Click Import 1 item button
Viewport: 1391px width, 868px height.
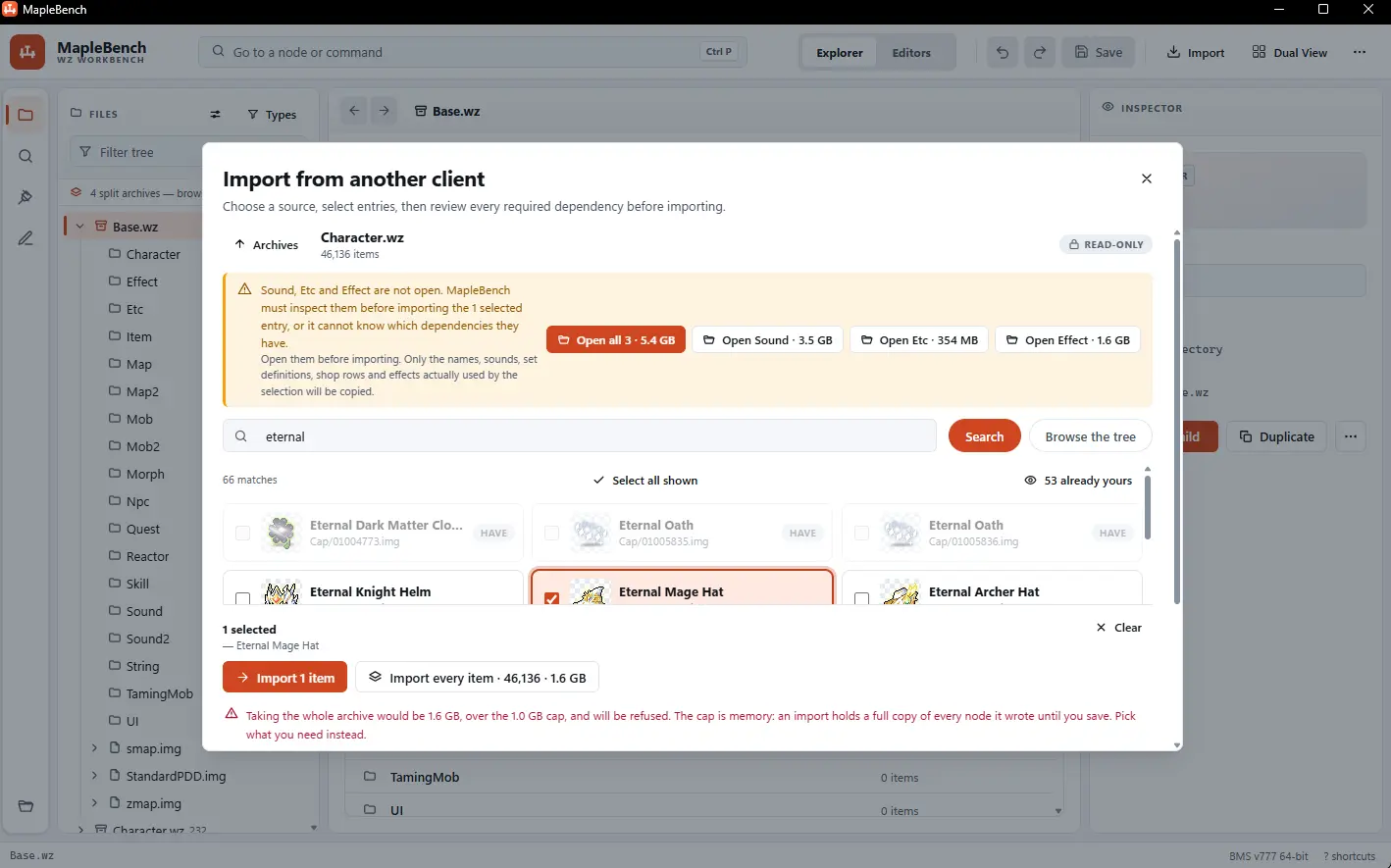pos(284,678)
